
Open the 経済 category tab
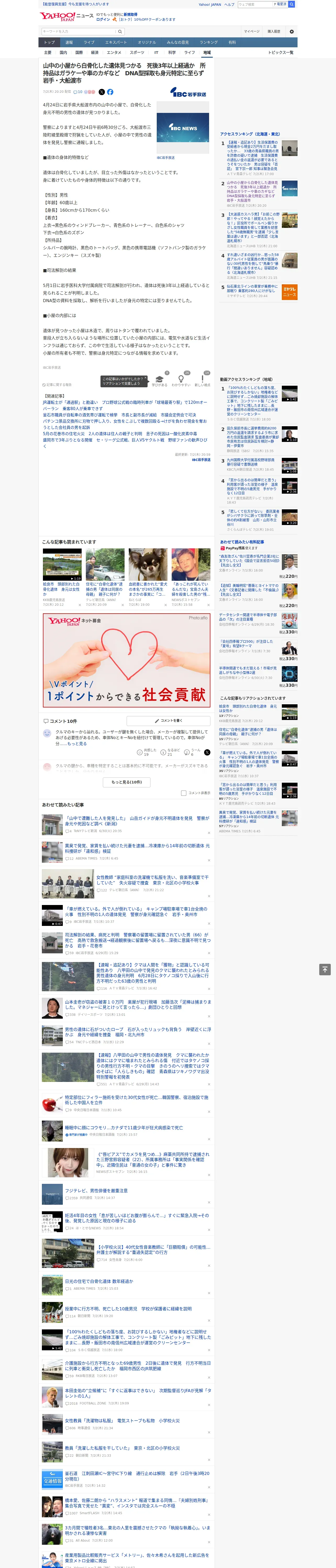coord(94,52)
